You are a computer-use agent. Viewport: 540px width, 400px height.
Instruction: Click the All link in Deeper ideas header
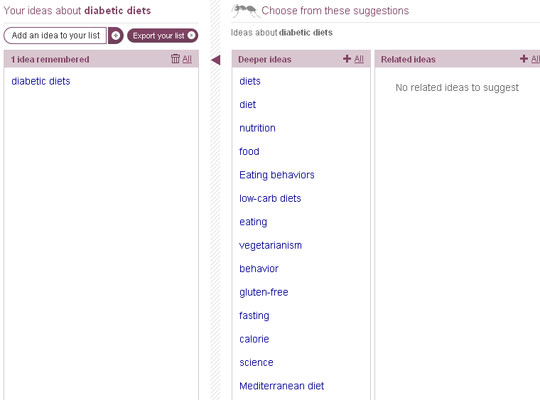coord(359,59)
